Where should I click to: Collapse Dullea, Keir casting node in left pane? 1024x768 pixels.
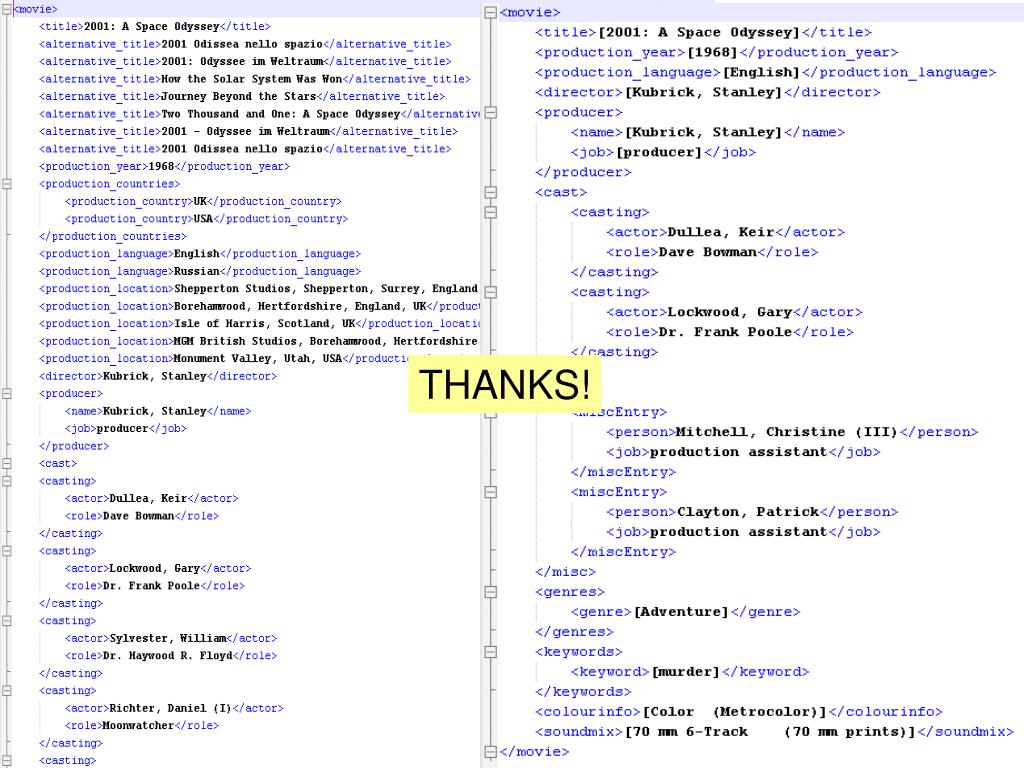6,481
